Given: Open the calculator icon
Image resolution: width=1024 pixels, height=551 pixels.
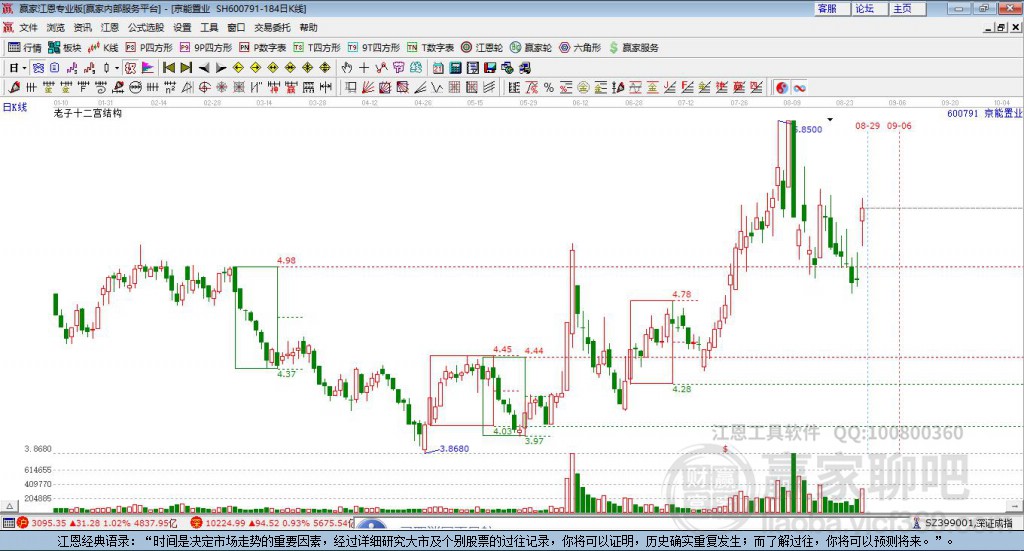Looking at the screenshot, I should coord(455,68).
